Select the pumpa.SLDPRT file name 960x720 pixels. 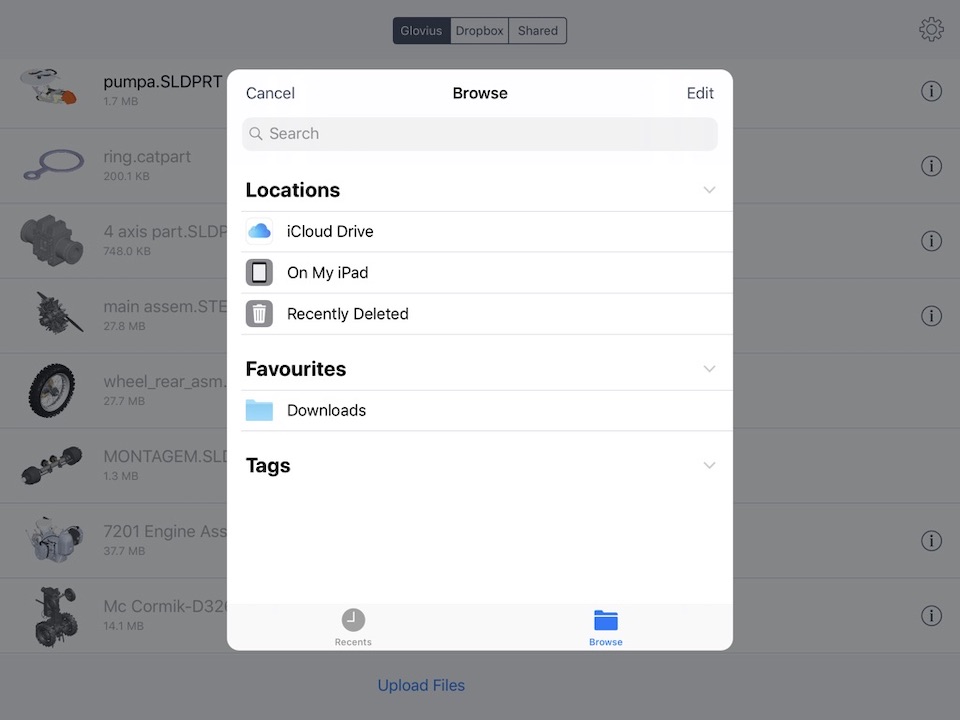click(x=162, y=81)
